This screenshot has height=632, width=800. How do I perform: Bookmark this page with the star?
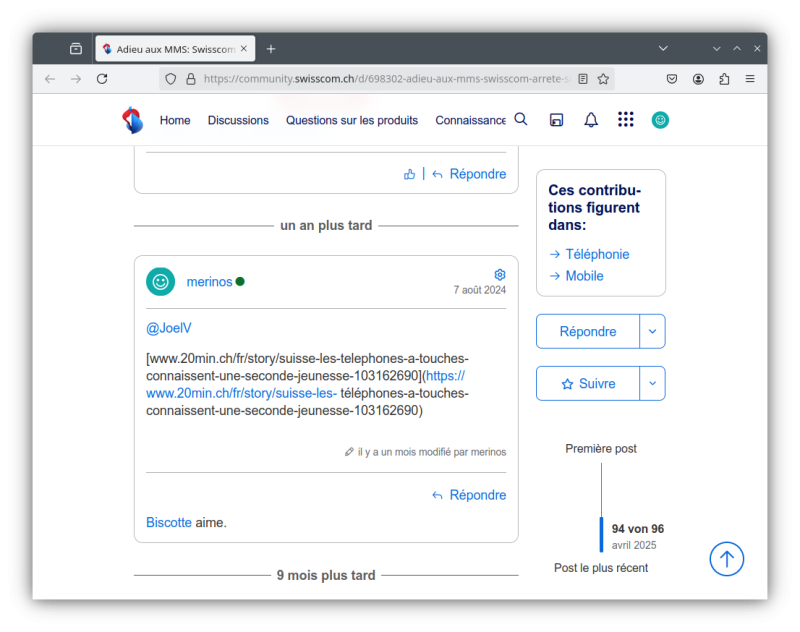point(603,79)
